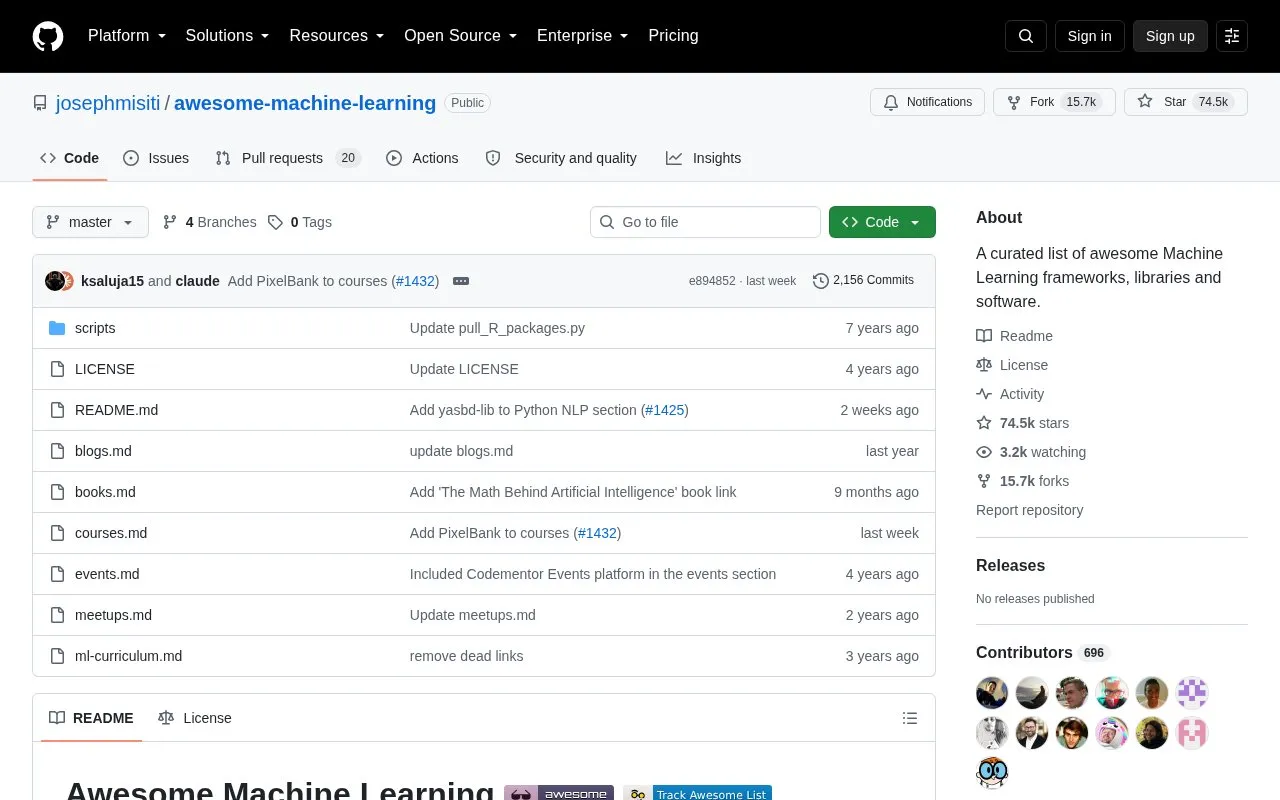Open the Security and quality tab
The height and width of the screenshot is (800, 1280).
[561, 158]
